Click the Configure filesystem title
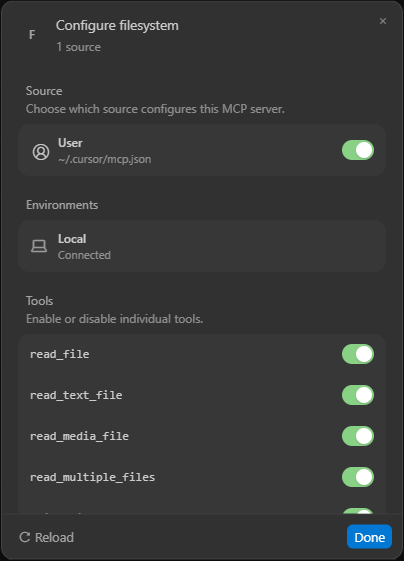The width and height of the screenshot is (404, 561). point(117,26)
